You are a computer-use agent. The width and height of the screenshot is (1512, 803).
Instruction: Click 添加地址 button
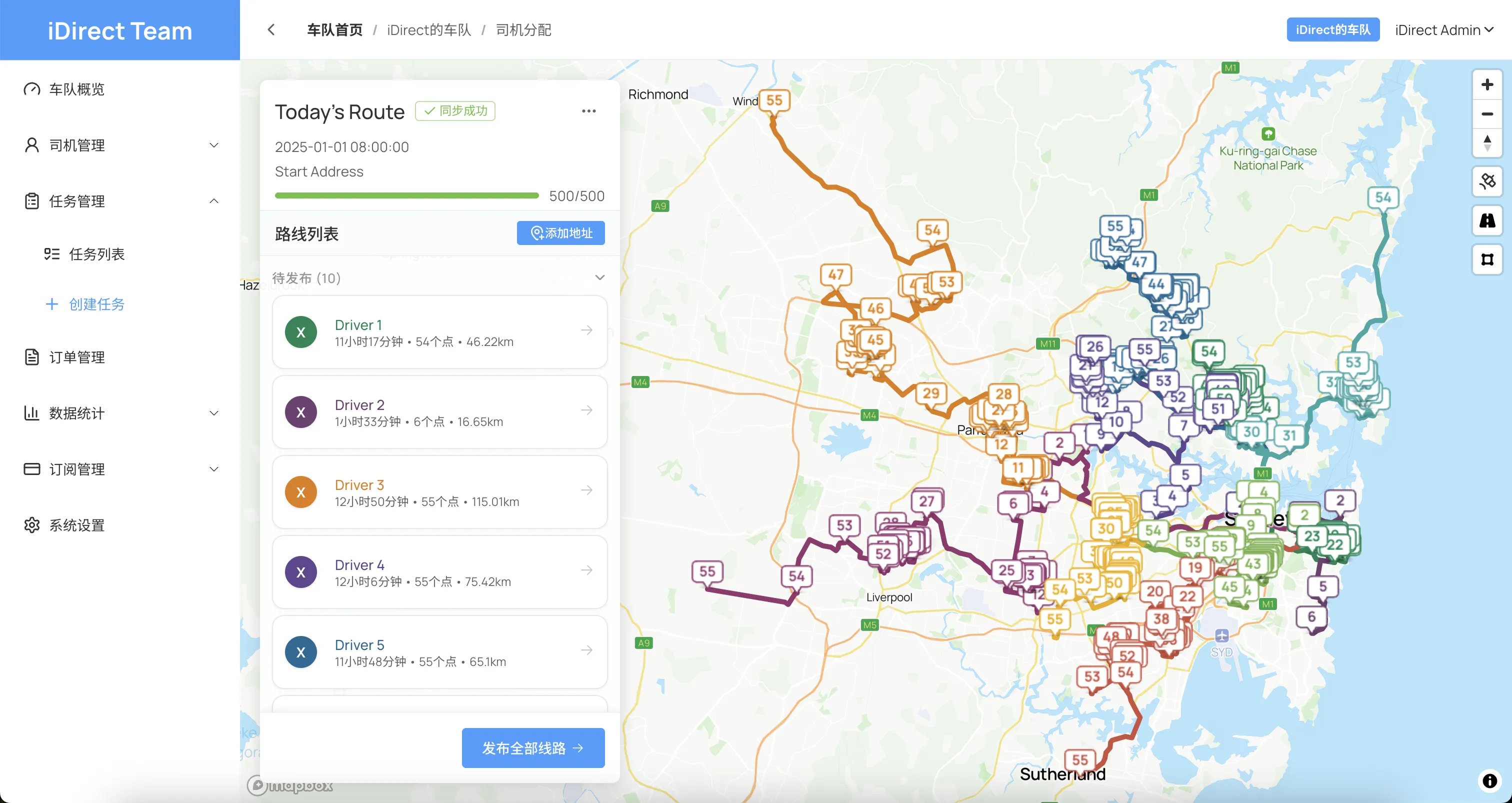560,233
